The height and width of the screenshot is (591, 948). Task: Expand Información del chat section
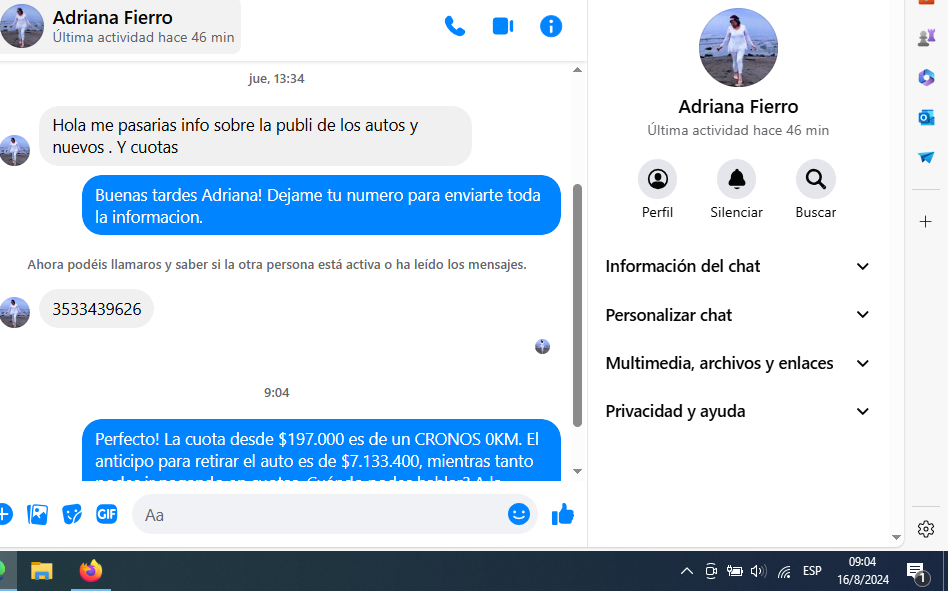coord(738,266)
